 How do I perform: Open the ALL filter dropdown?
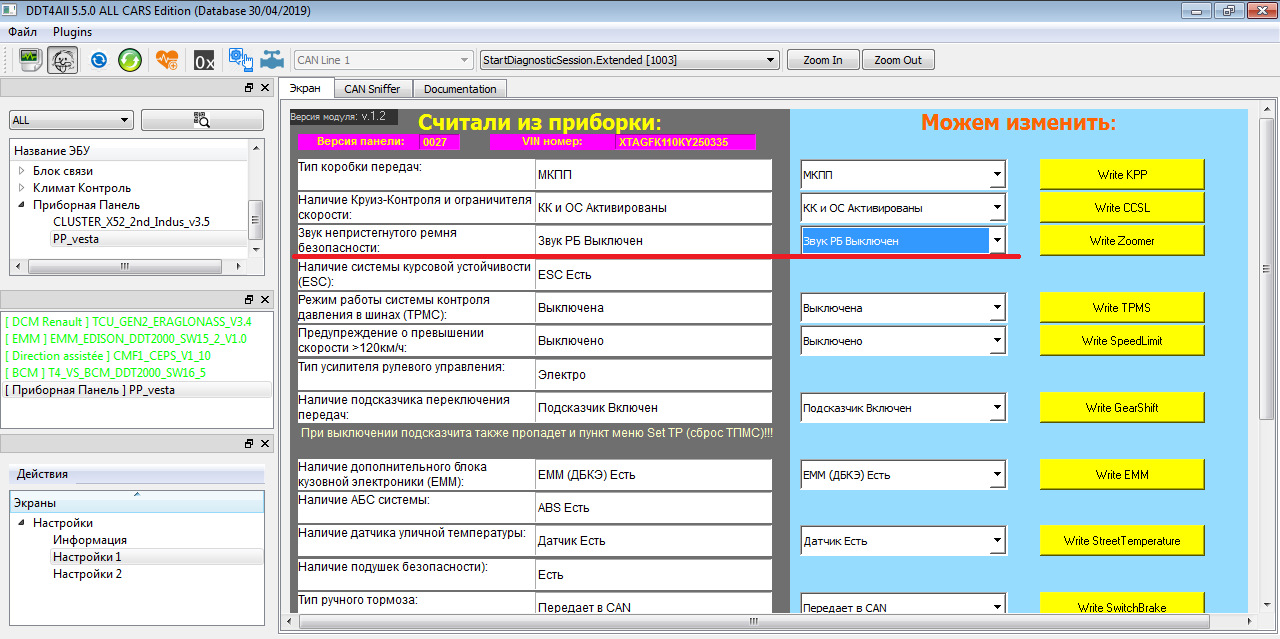coord(71,120)
